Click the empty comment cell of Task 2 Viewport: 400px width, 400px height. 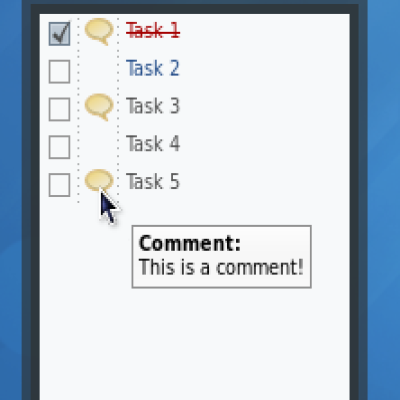(99, 69)
